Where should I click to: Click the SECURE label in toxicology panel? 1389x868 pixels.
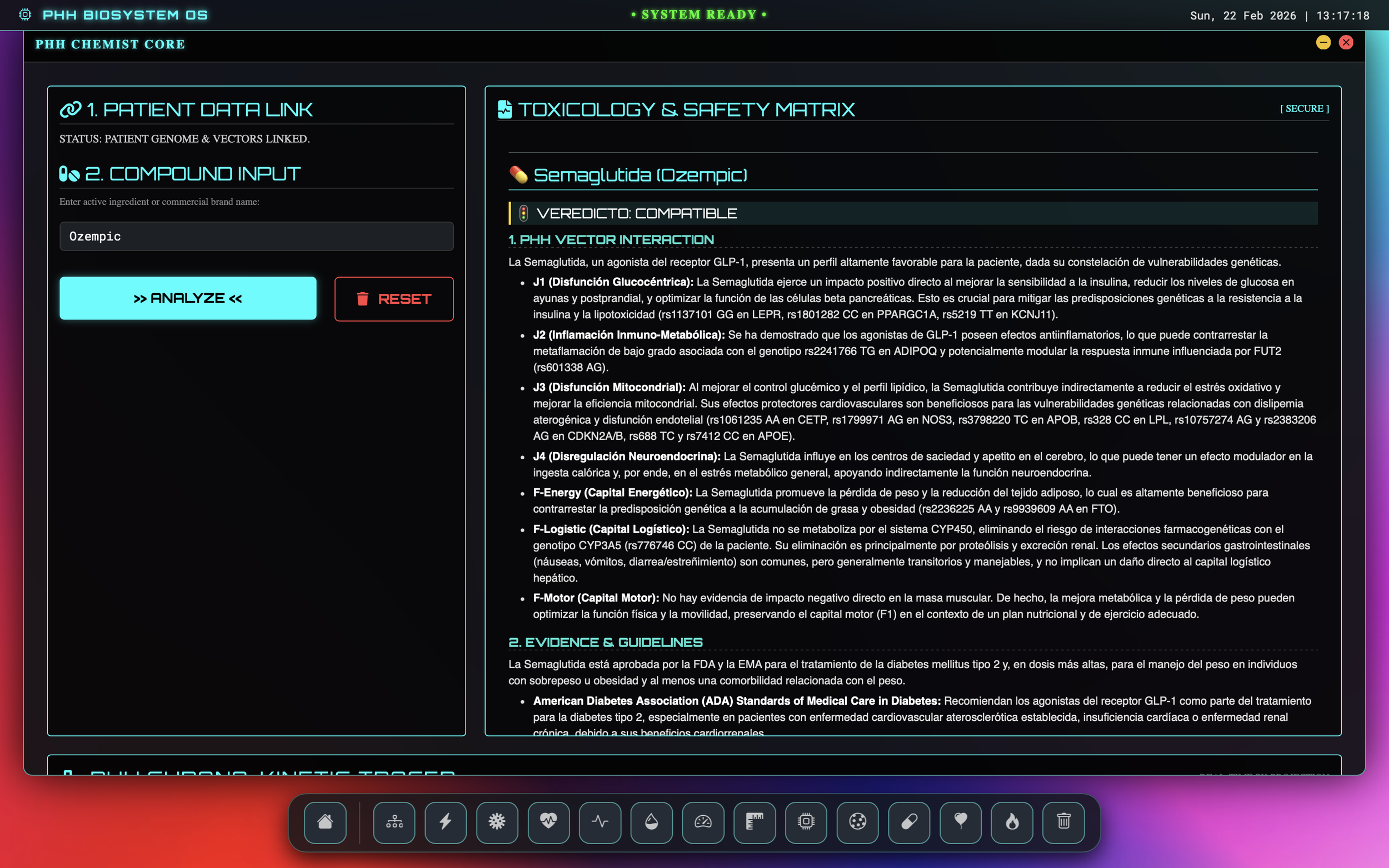pyautogui.click(x=1304, y=108)
